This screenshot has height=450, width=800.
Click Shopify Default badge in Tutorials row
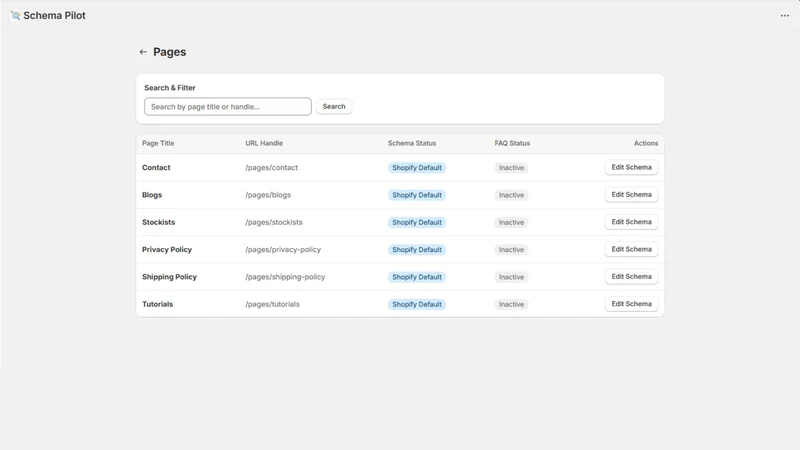pyautogui.click(x=417, y=304)
